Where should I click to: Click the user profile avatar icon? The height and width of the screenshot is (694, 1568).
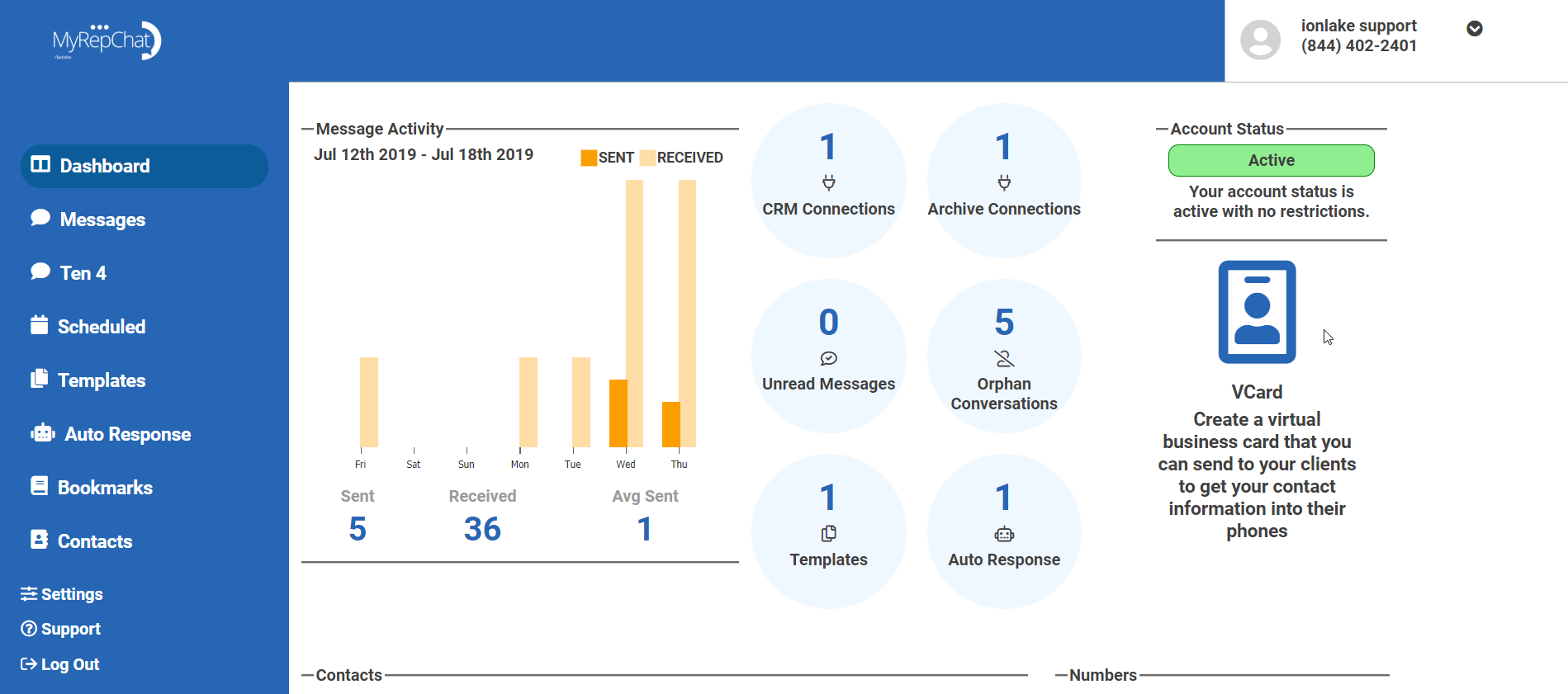coord(1260,40)
